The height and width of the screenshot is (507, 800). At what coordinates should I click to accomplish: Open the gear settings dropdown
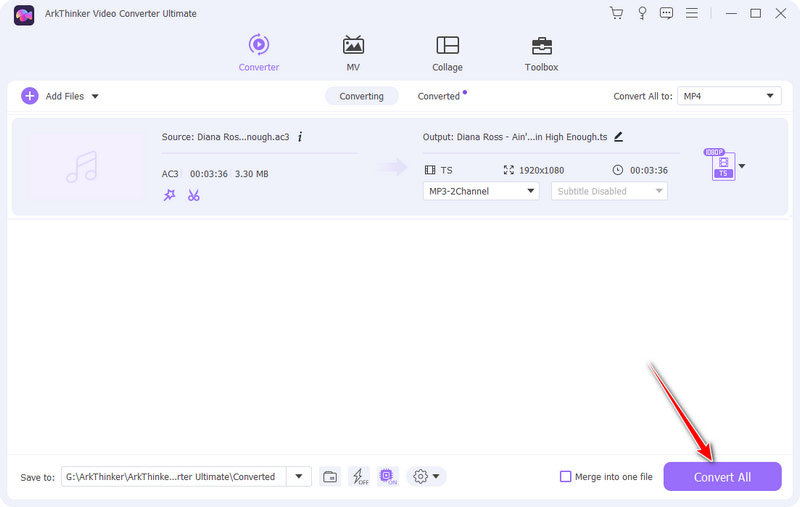click(426, 477)
